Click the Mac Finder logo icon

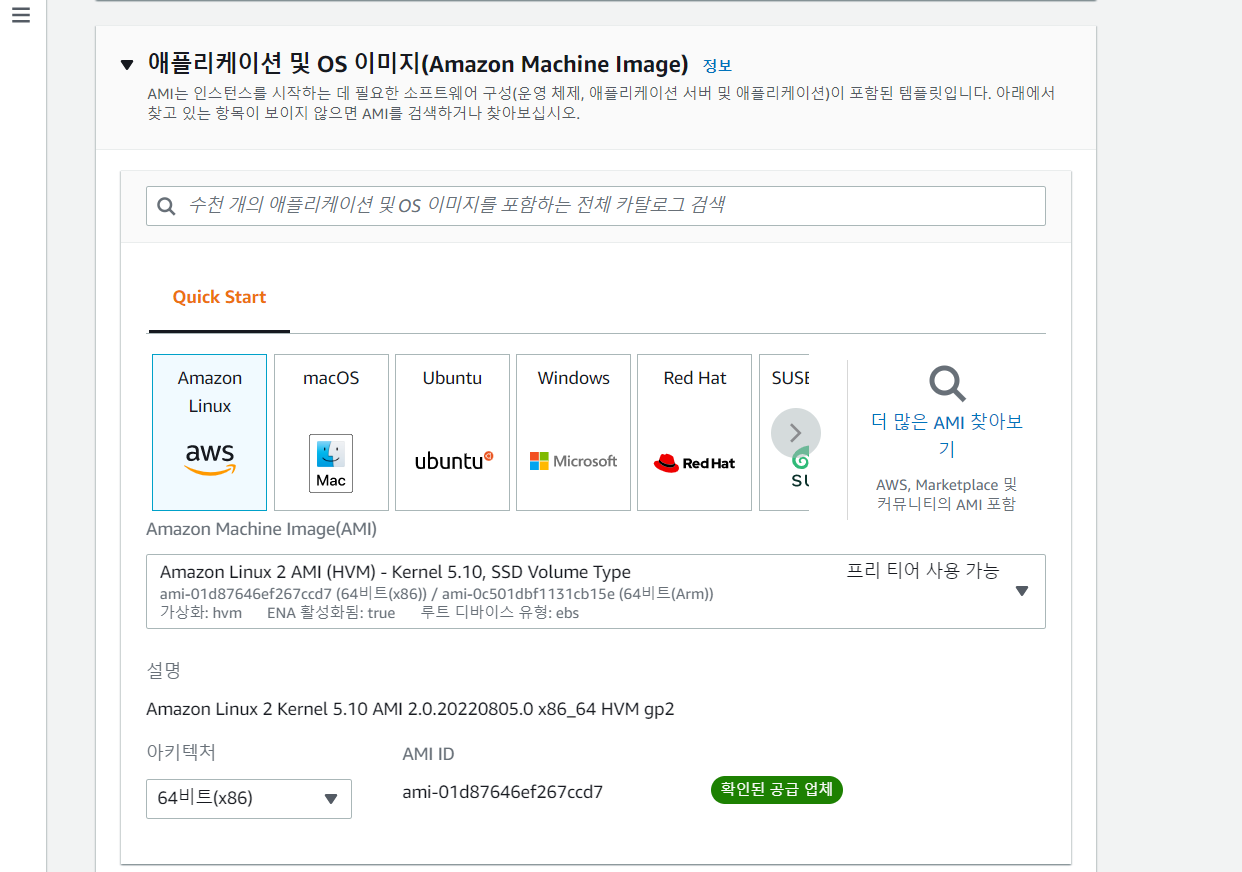[331, 463]
